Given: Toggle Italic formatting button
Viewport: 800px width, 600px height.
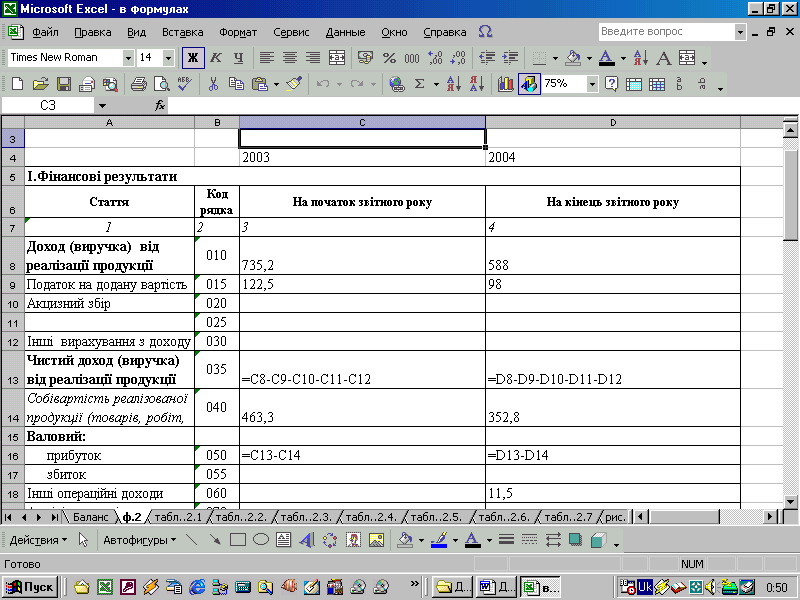Looking at the screenshot, I should [x=216, y=58].
